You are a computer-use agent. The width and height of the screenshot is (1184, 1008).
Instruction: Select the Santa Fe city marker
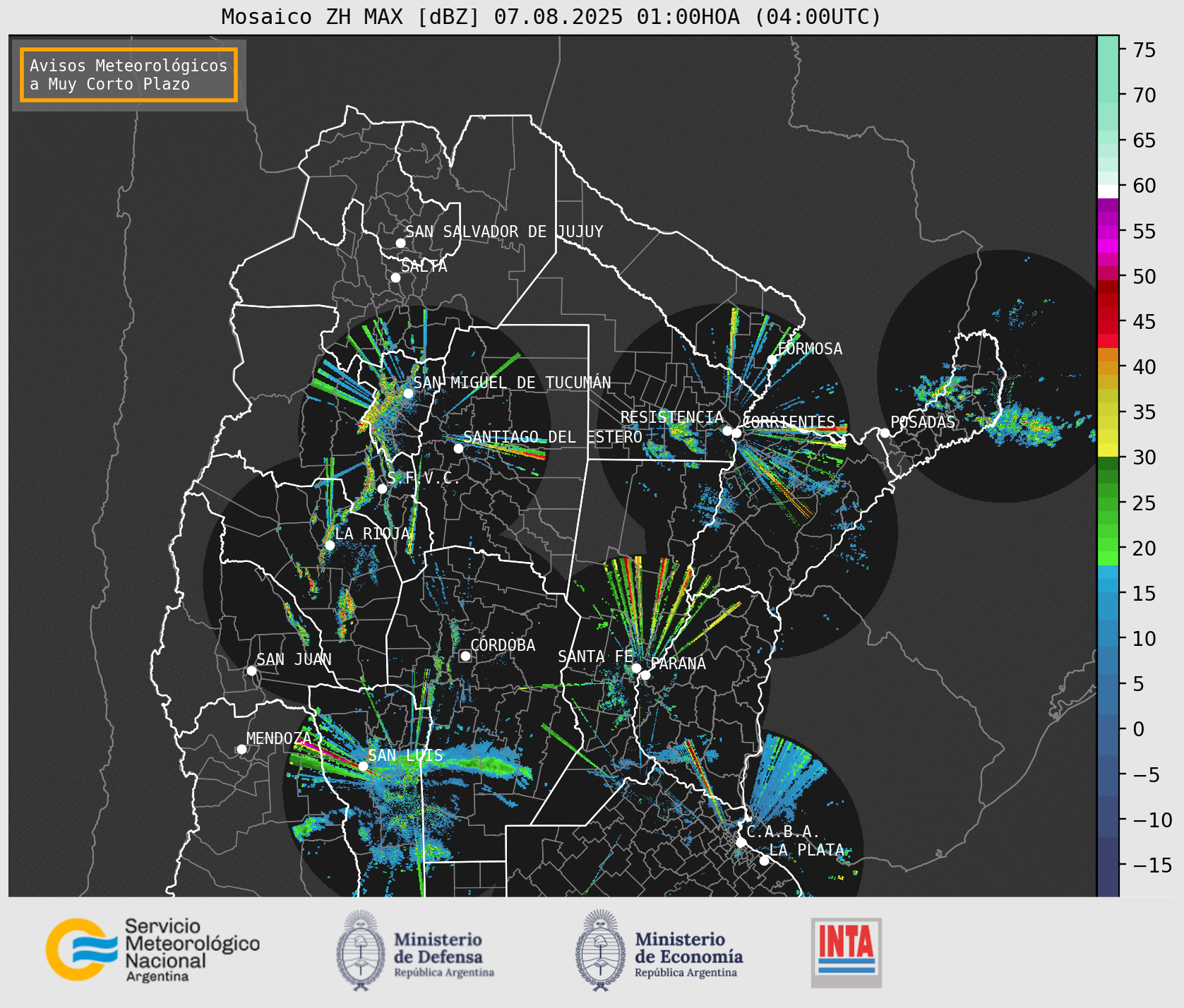(x=635, y=668)
